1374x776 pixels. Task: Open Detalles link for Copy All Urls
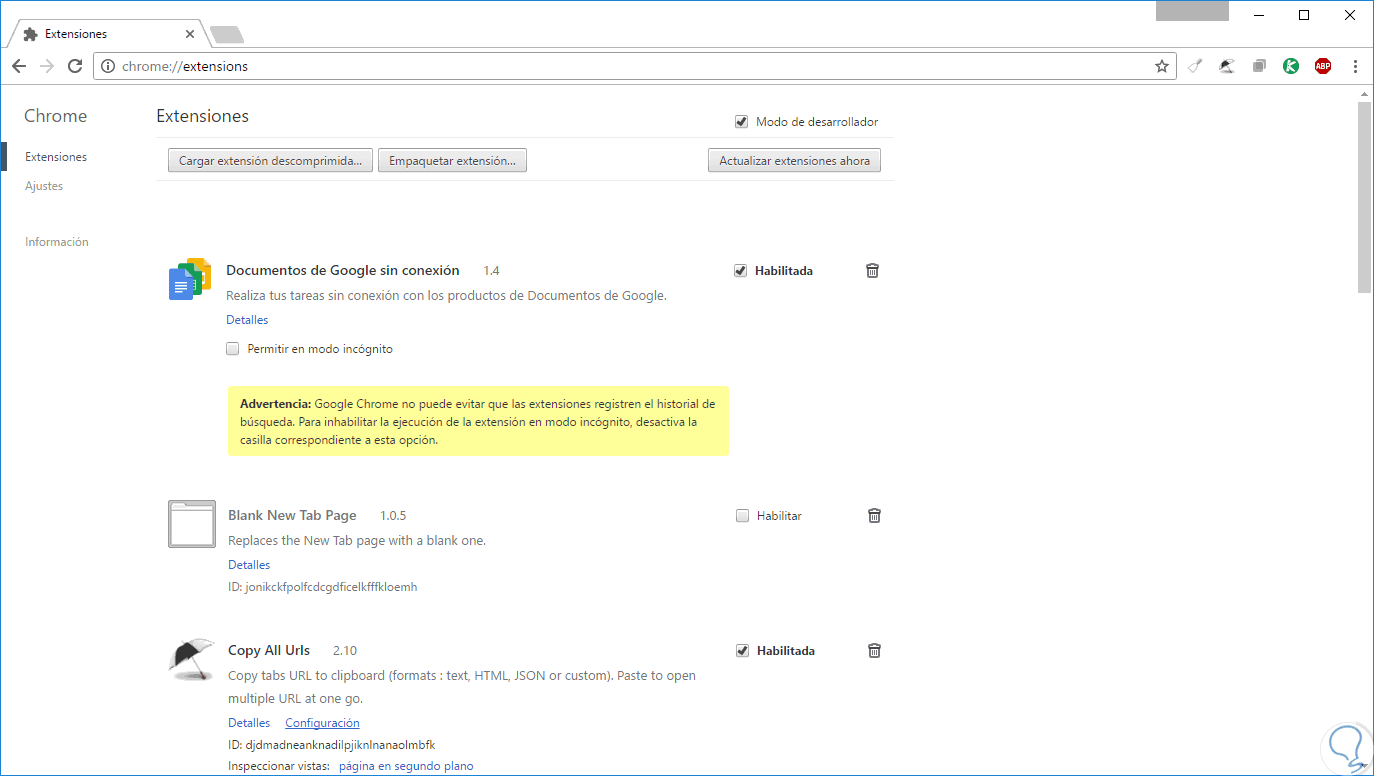(249, 723)
